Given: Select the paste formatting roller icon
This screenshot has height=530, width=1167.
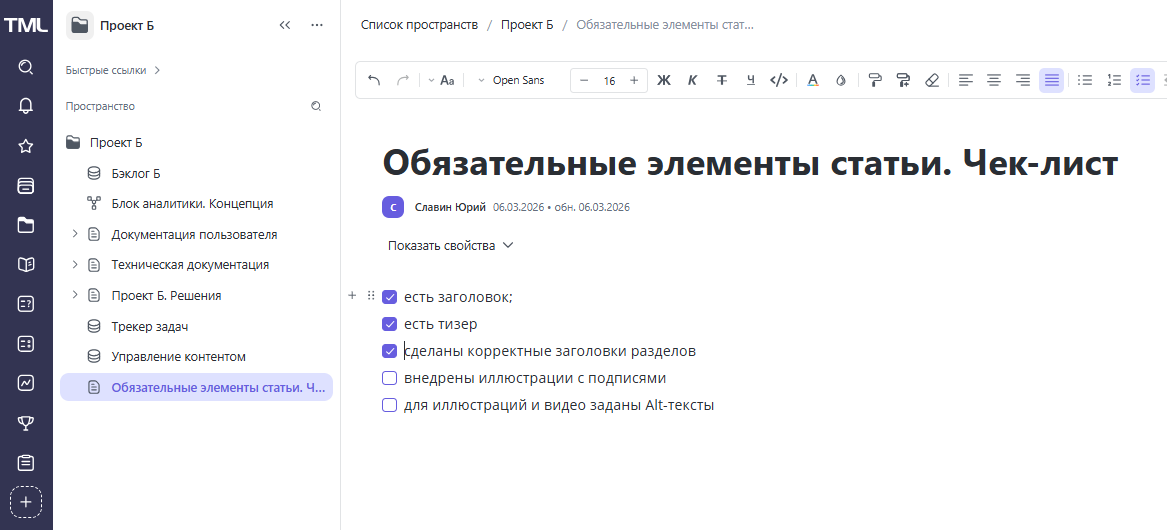Looking at the screenshot, I should pos(904,80).
